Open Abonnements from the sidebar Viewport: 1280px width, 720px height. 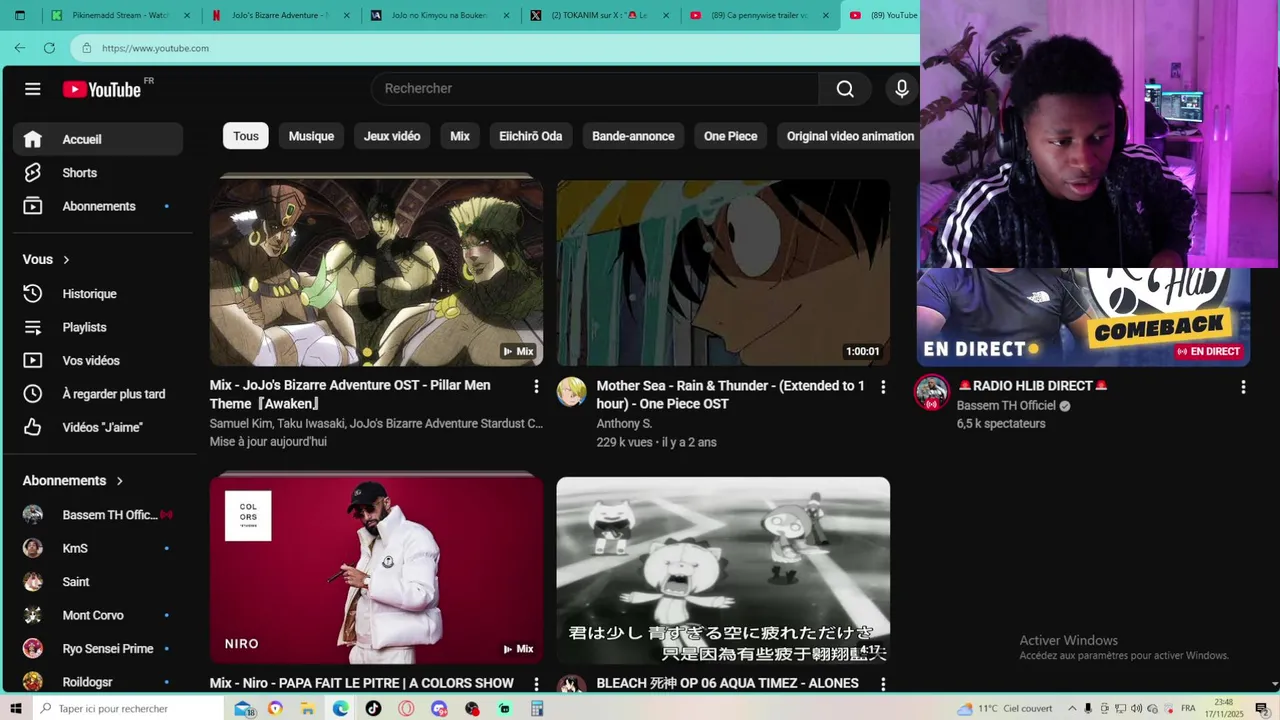(98, 206)
